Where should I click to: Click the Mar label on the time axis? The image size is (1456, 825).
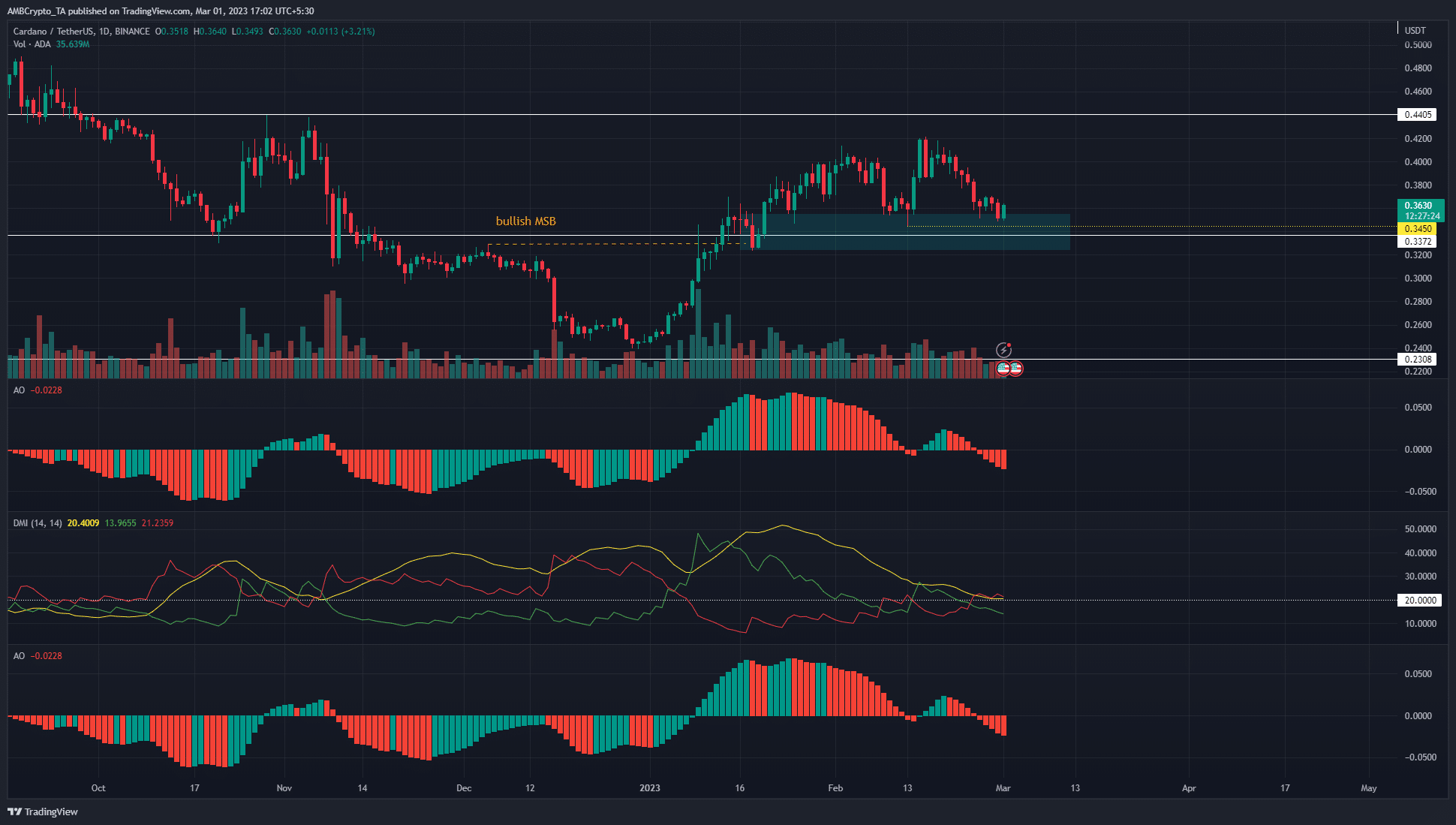pyautogui.click(x=1003, y=788)
